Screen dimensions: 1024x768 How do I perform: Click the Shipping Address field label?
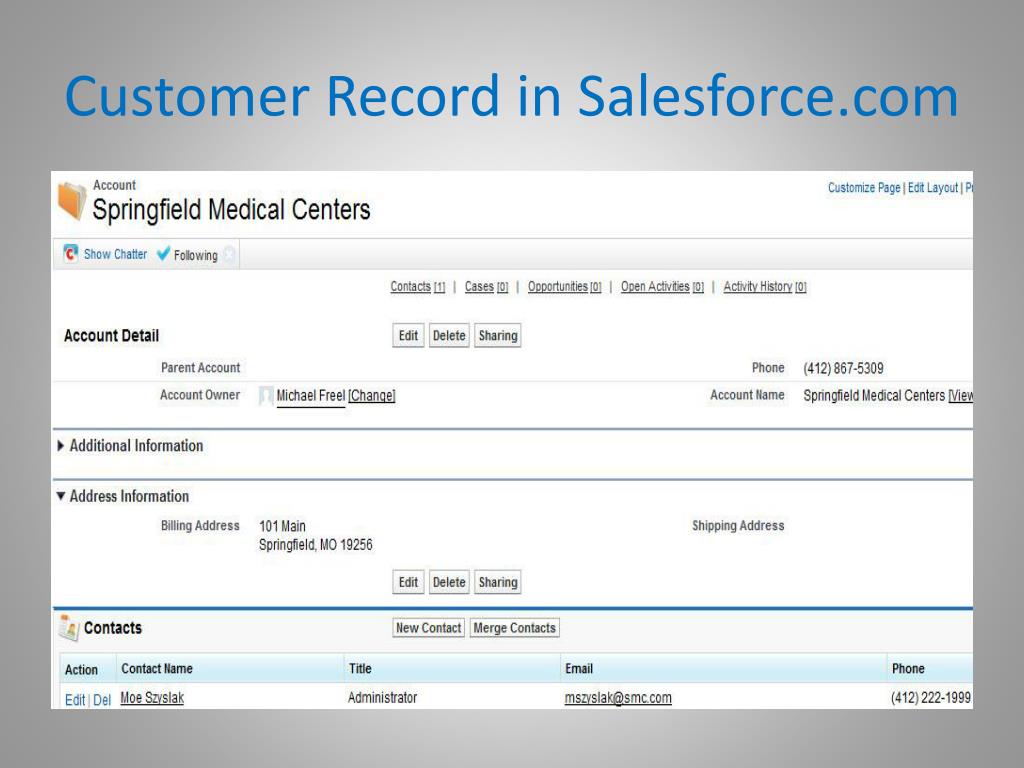(x=738, y=526)
